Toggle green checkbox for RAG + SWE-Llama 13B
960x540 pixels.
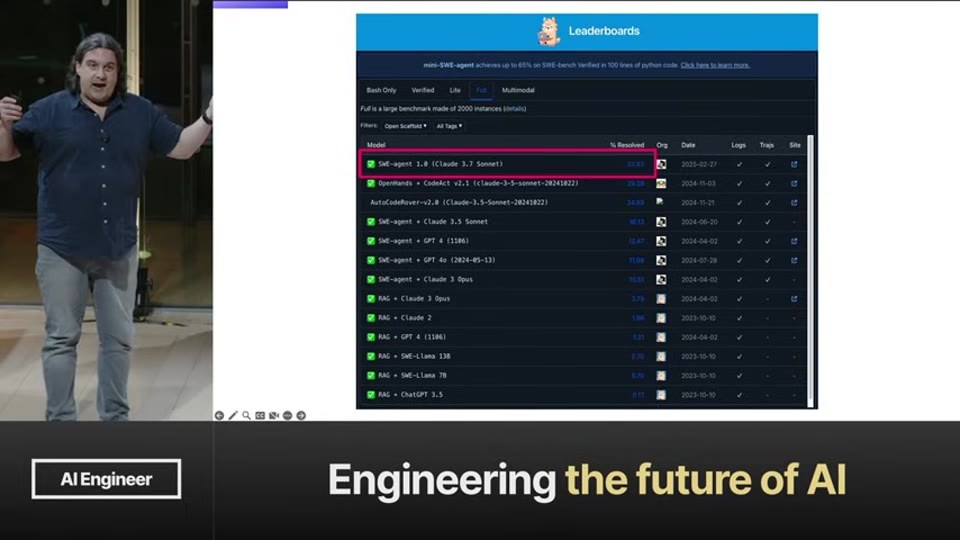[371, 356]
